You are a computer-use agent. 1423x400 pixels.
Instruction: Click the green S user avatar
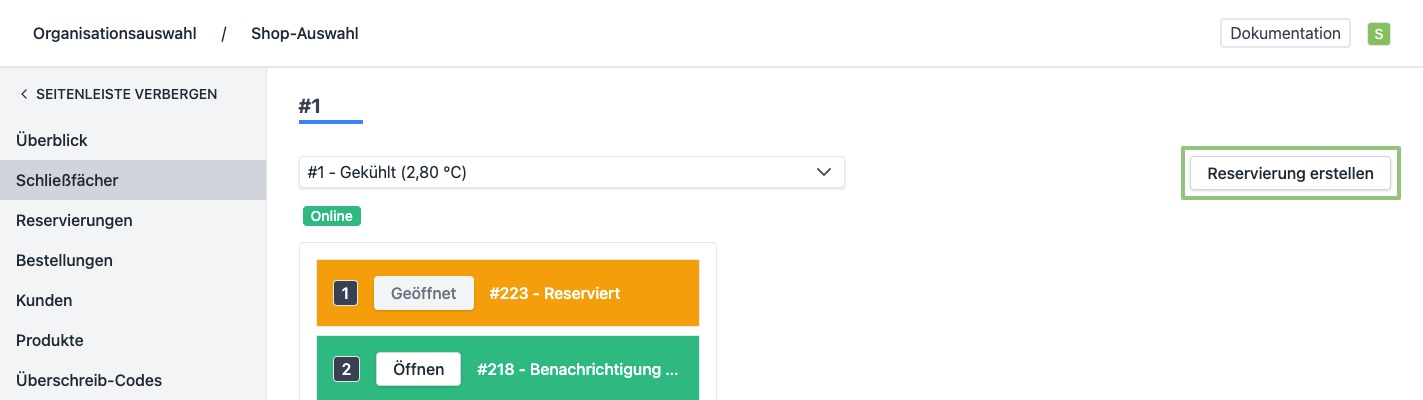(1379, 34)
